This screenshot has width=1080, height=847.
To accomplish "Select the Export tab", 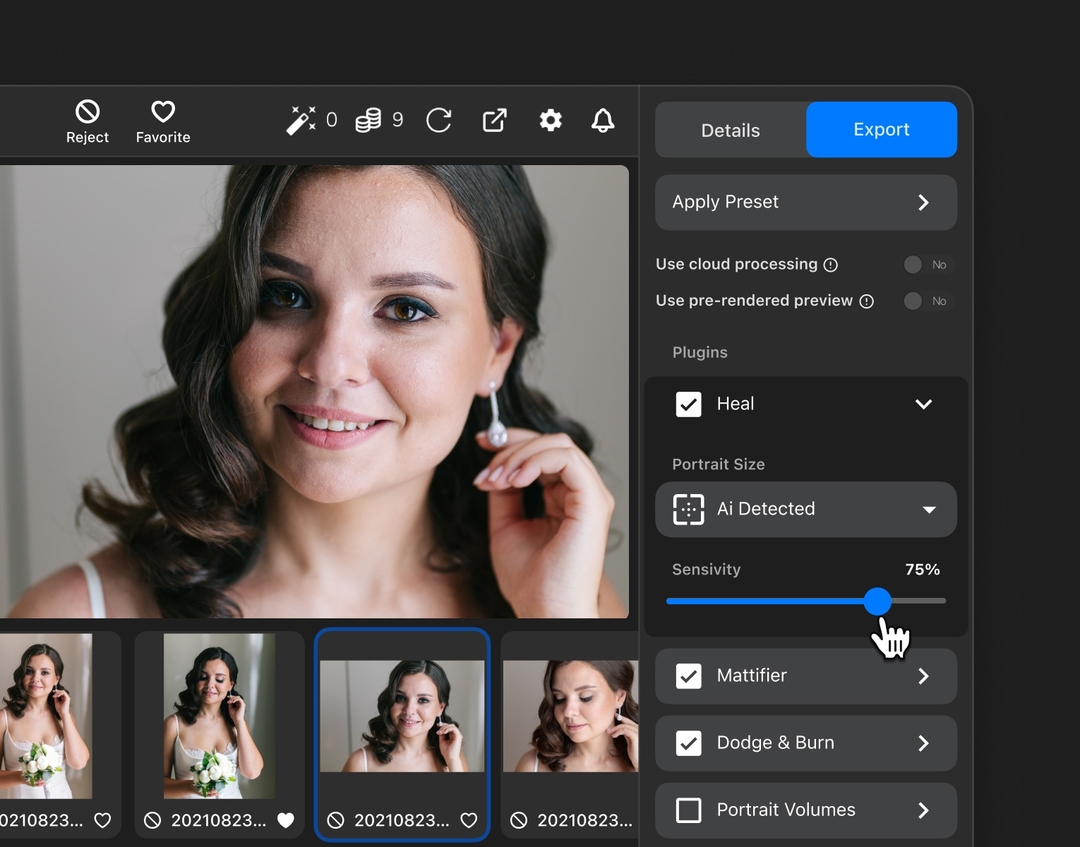I will 882,129.
